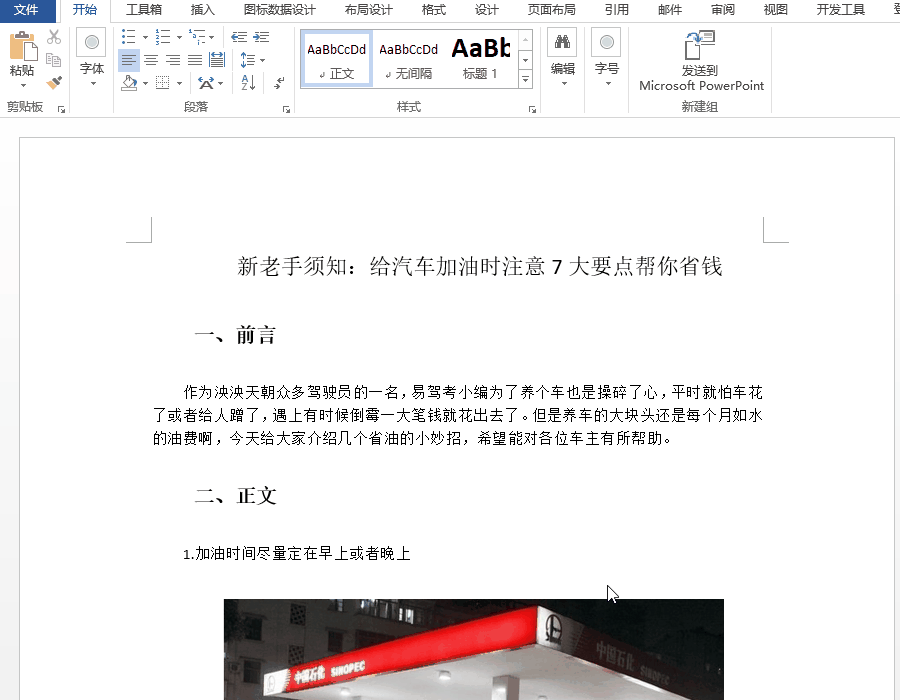The height and width of the screenshot is (700, 900).
Task: Open the sort icon (A-Z with arrow)
Action: 249,83
